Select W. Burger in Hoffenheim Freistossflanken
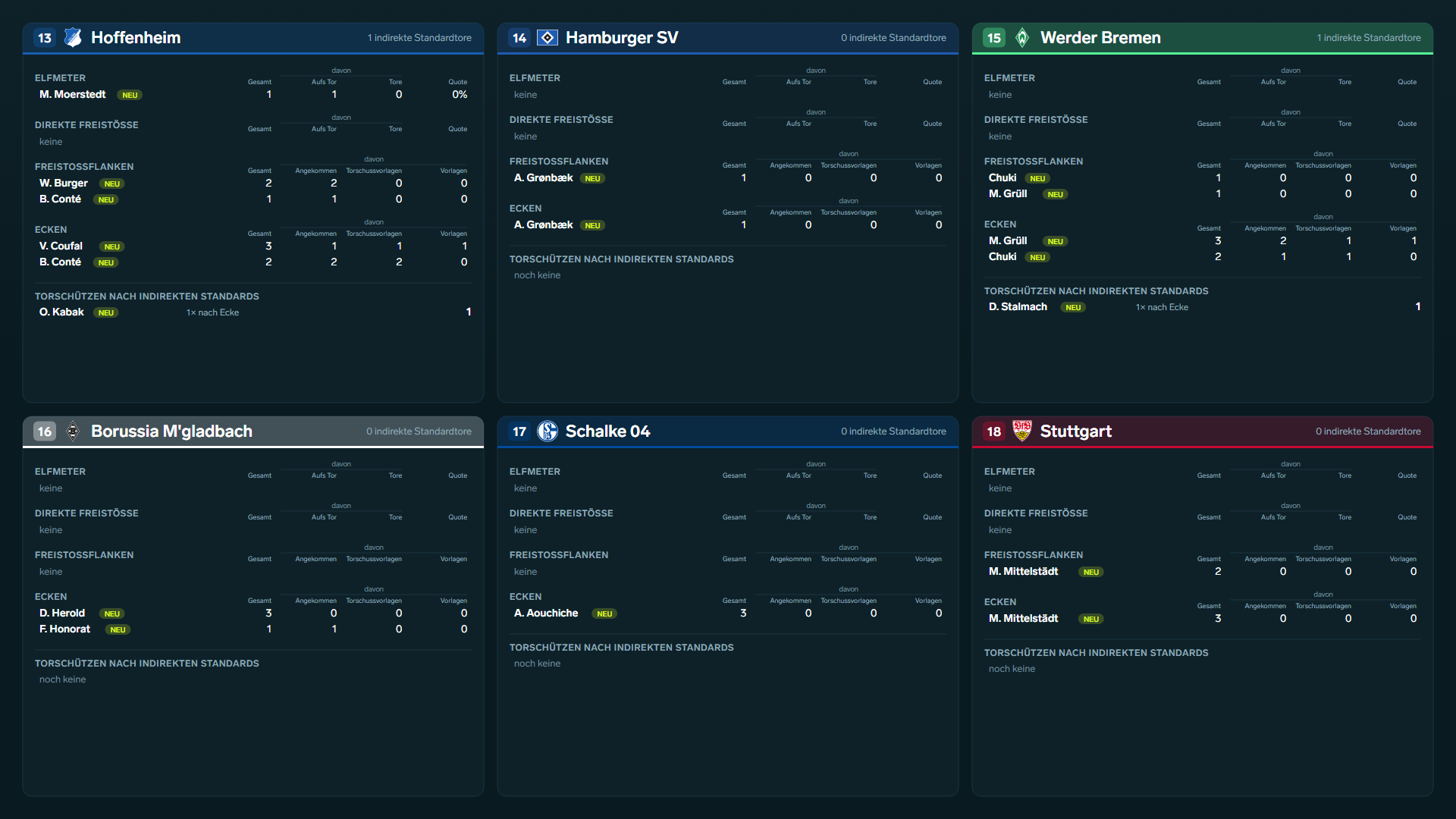Viewport: 1456px width, 819px height. (64, 184)
